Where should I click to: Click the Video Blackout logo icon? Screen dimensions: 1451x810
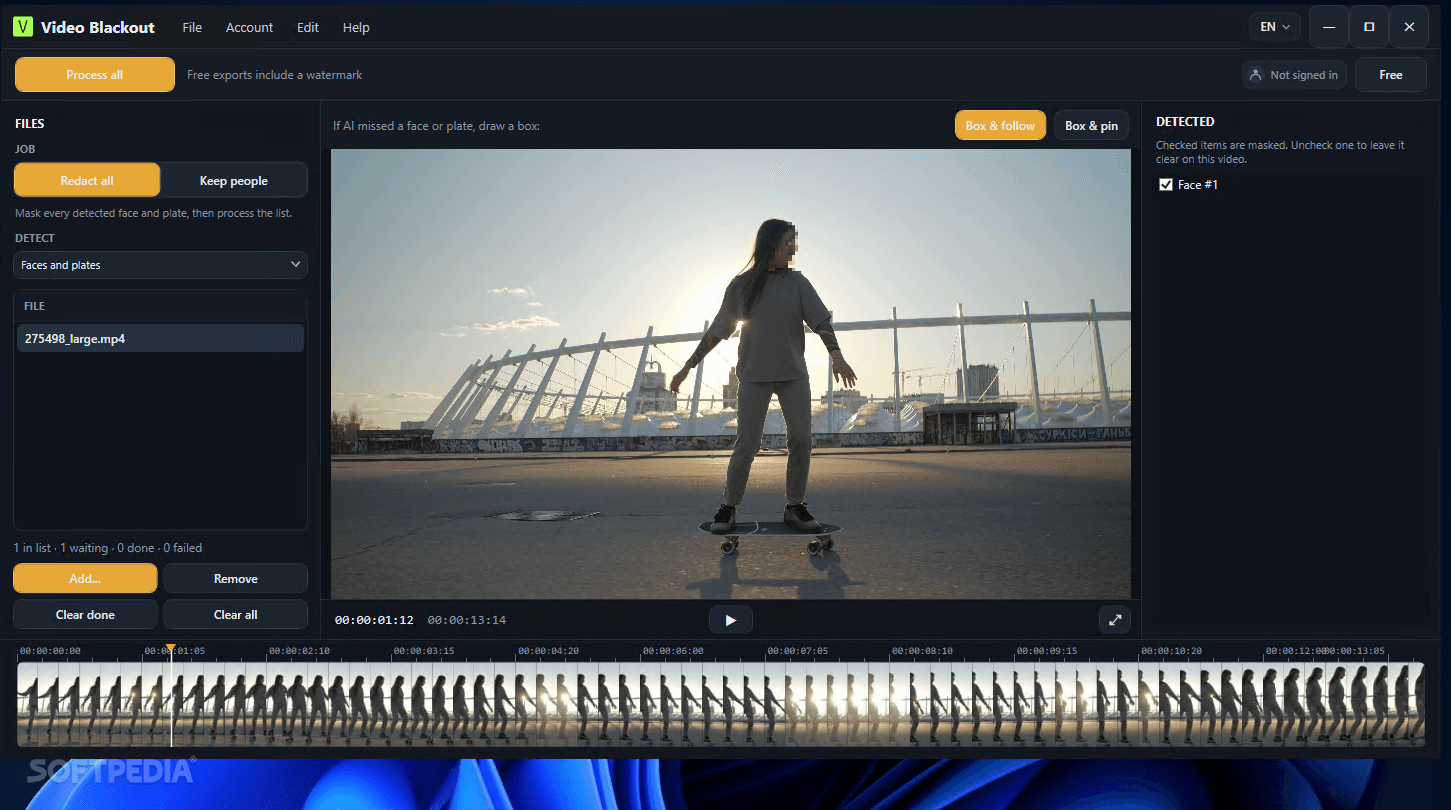click(23, 27)
